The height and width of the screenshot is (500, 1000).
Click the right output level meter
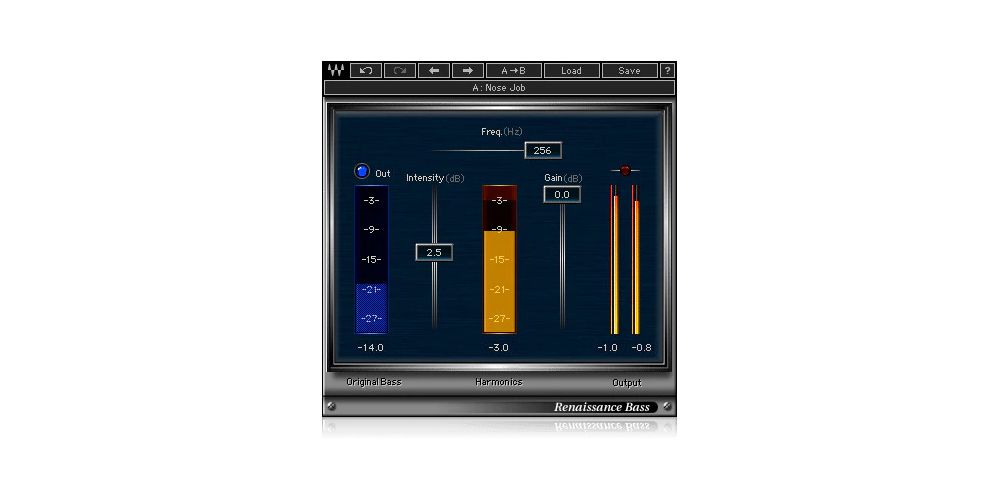click(636, 260)
